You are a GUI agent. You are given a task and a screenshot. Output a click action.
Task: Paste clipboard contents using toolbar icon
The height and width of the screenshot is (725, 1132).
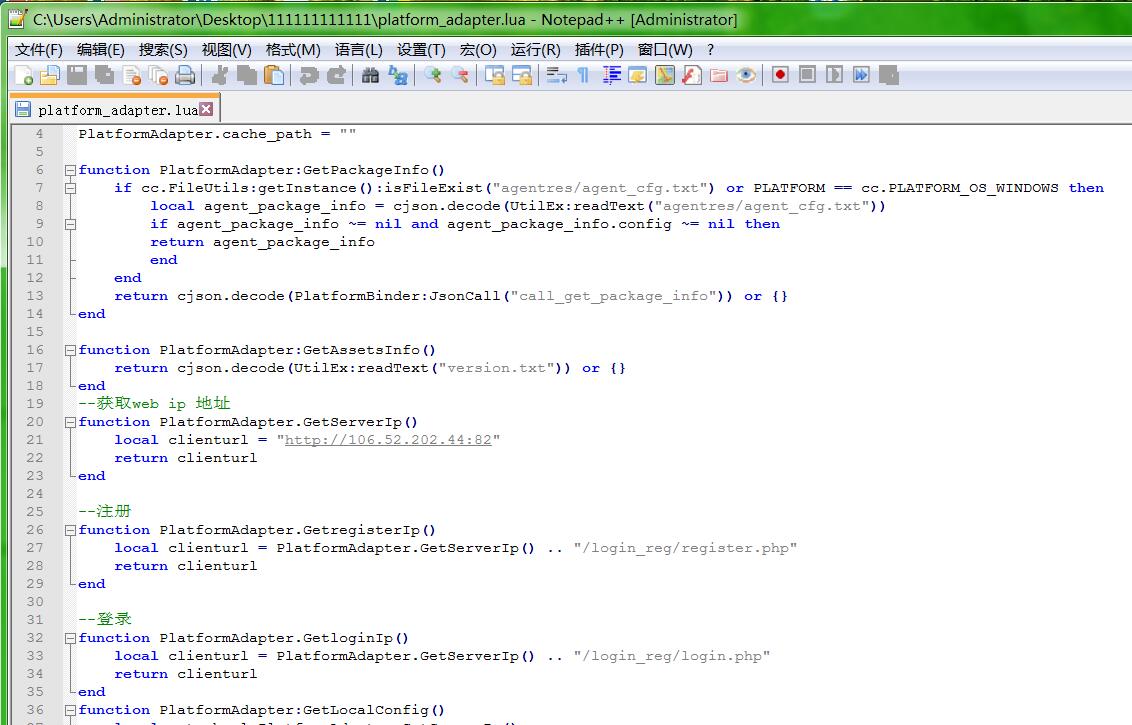[x=273, y=75]
